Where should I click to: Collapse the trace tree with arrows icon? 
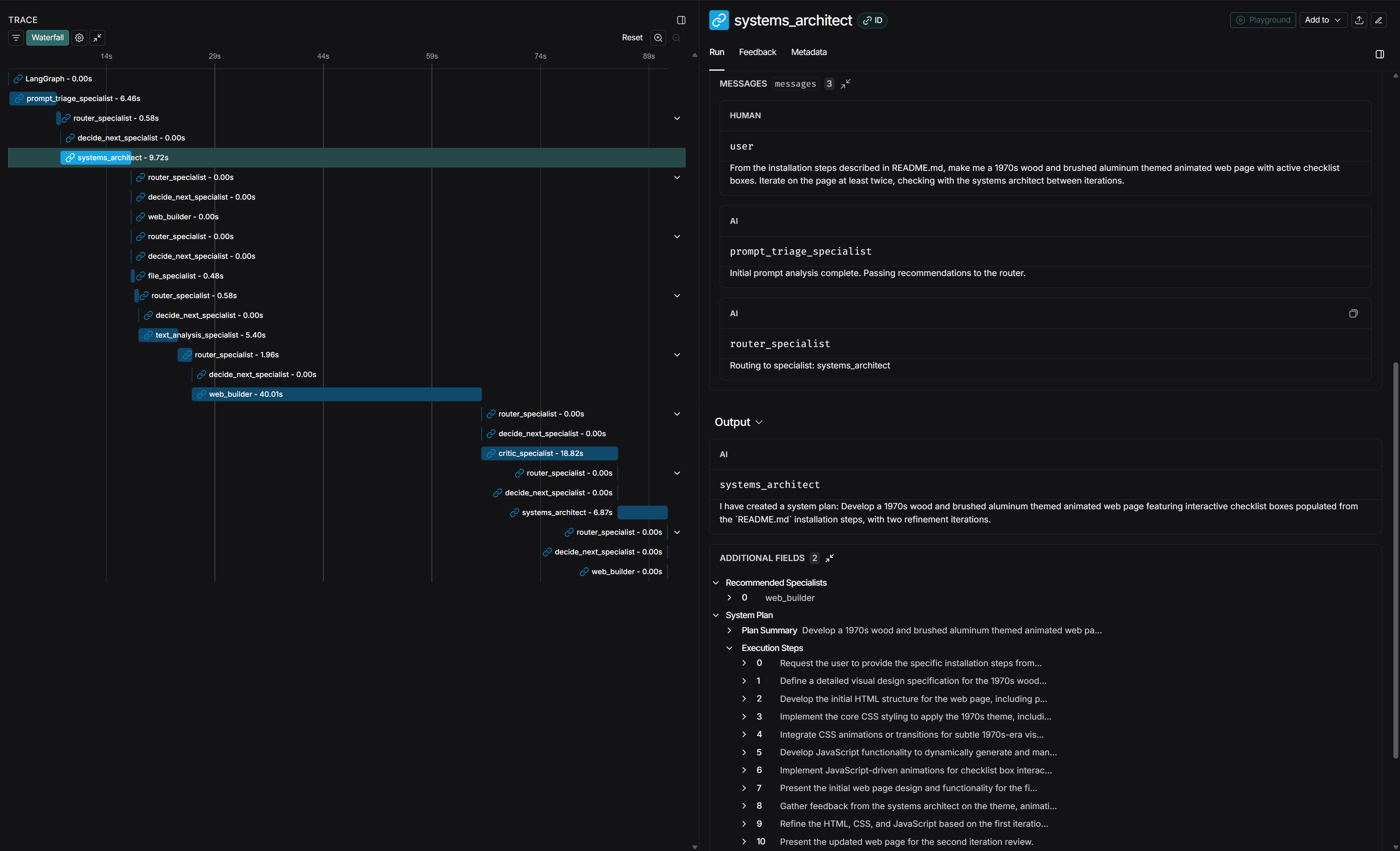[98, 37]
